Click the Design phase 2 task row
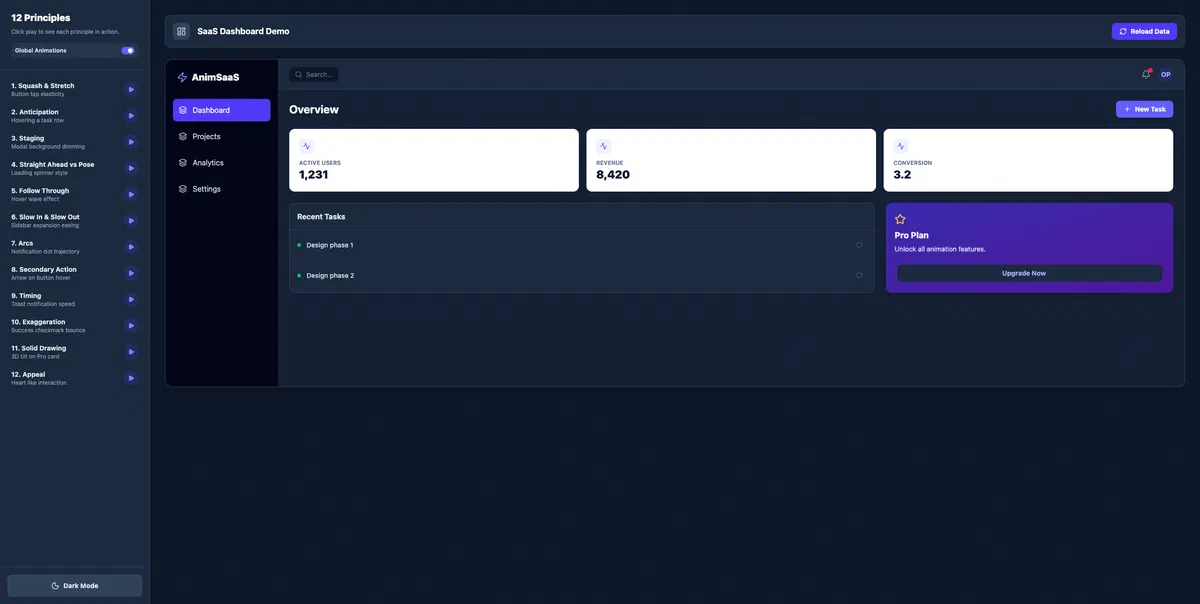Viewport: 1200px width, 604px height. pos(581,275)
